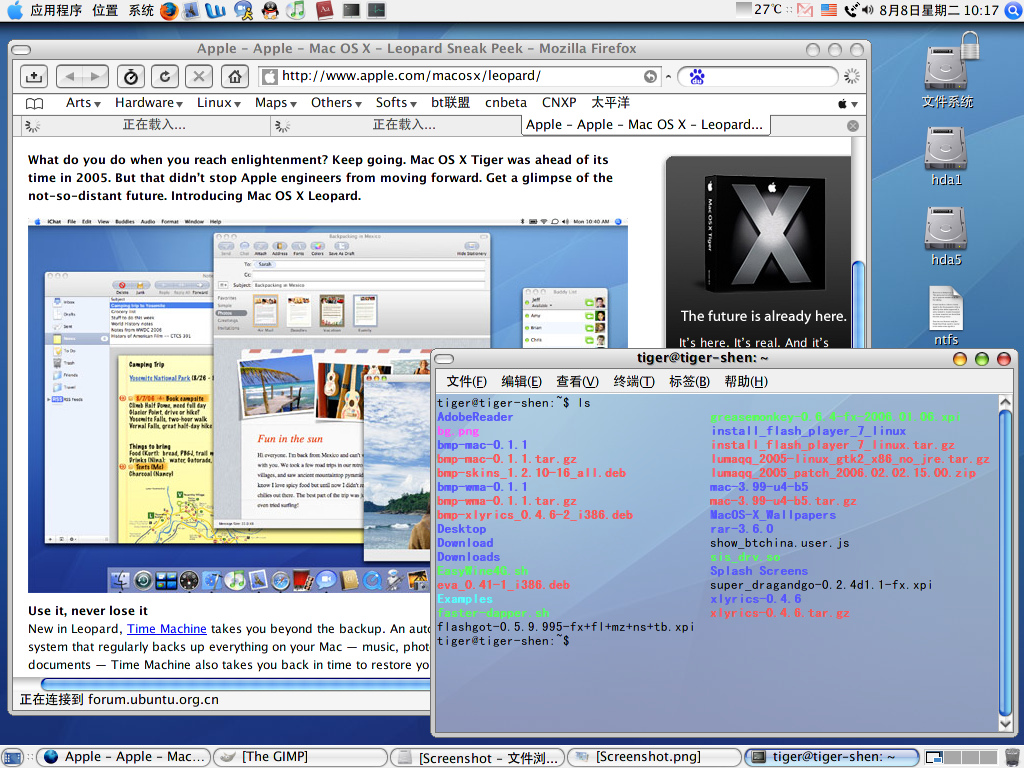Expand the Linux bookmarks folder

(x=219, y=103)
